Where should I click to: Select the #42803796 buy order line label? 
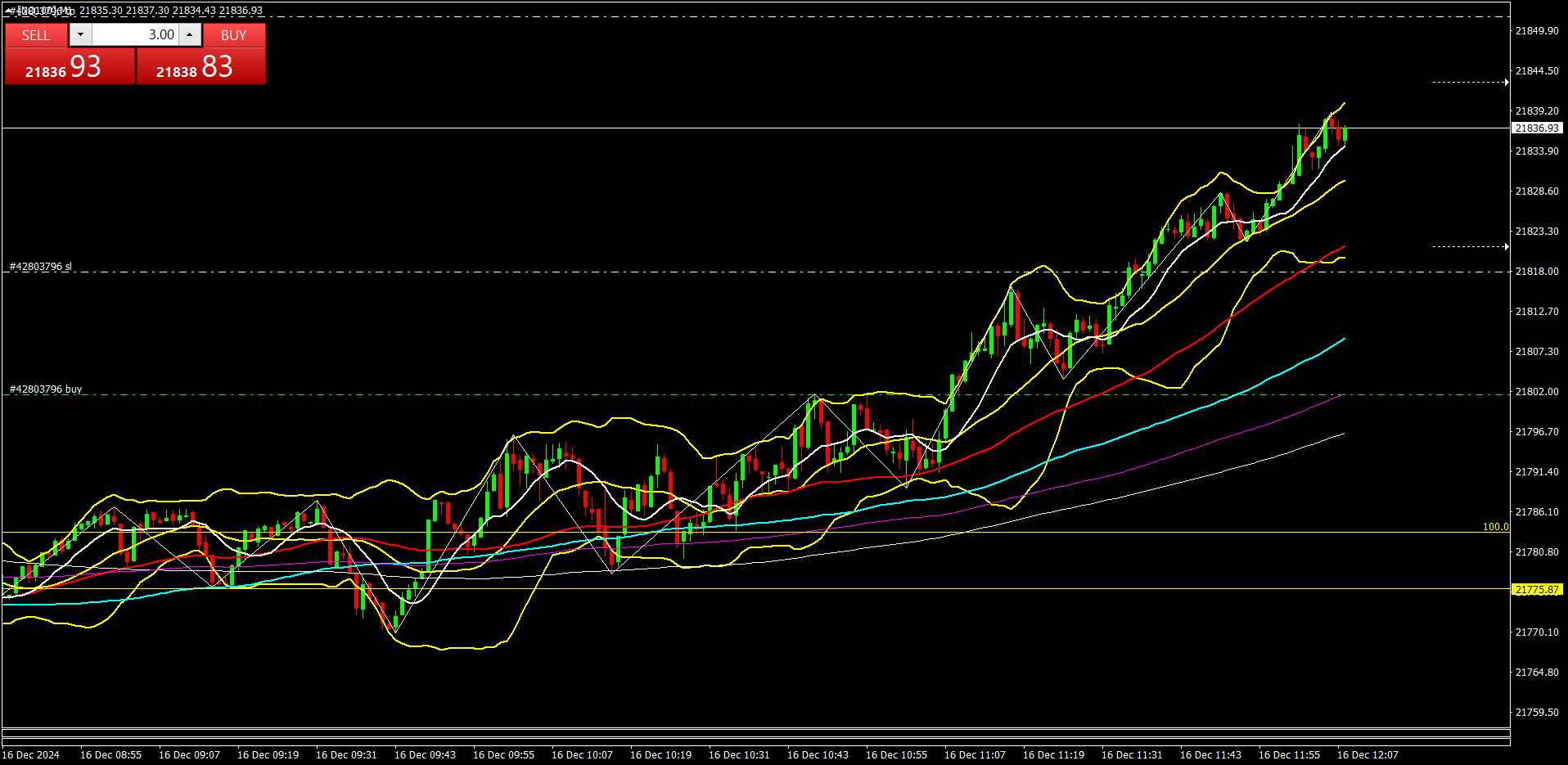tap(46, 389)
